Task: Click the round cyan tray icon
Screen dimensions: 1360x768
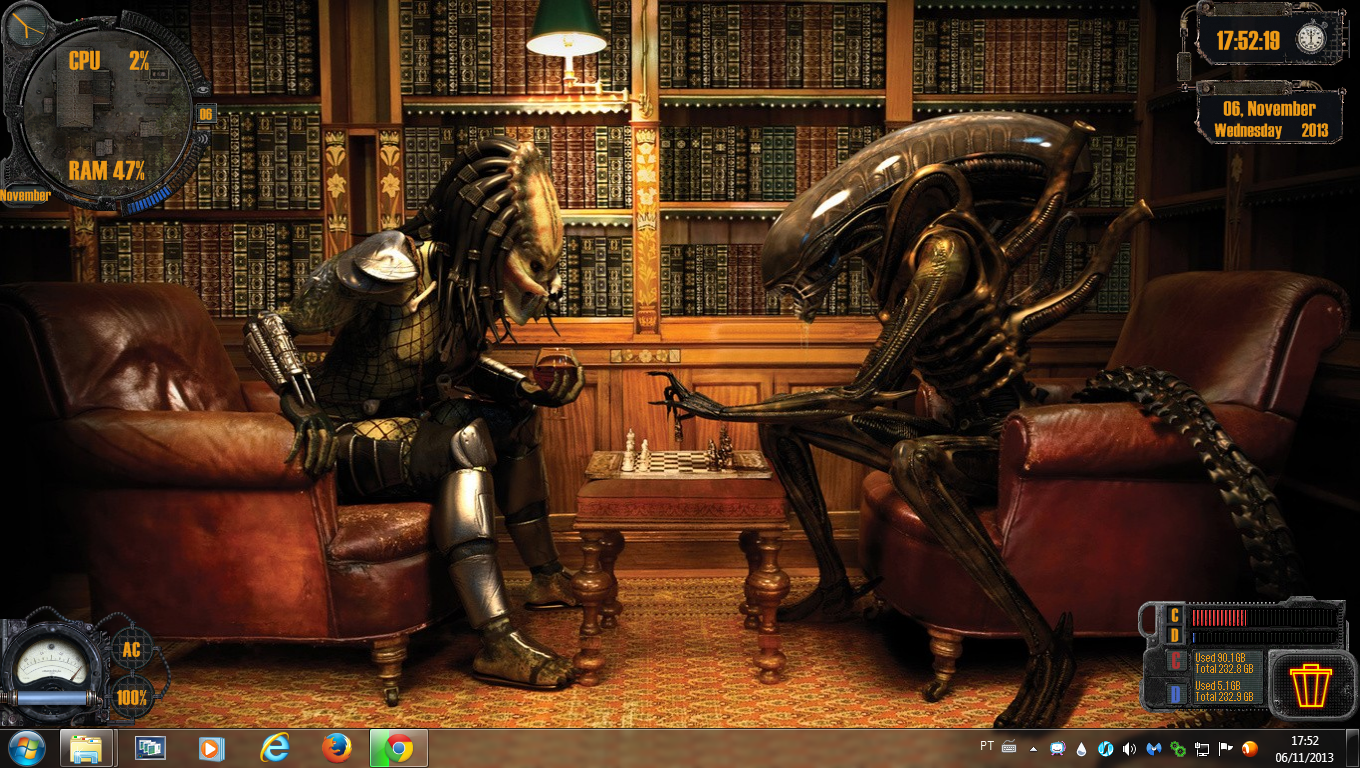Action: coord(1106,748)
